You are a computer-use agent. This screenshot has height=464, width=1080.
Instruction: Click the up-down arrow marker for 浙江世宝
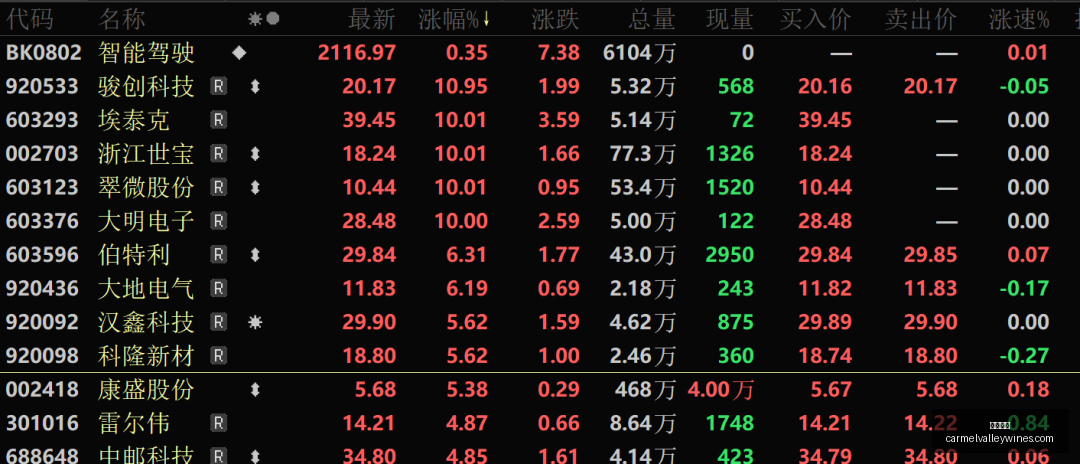pos(255,154)
